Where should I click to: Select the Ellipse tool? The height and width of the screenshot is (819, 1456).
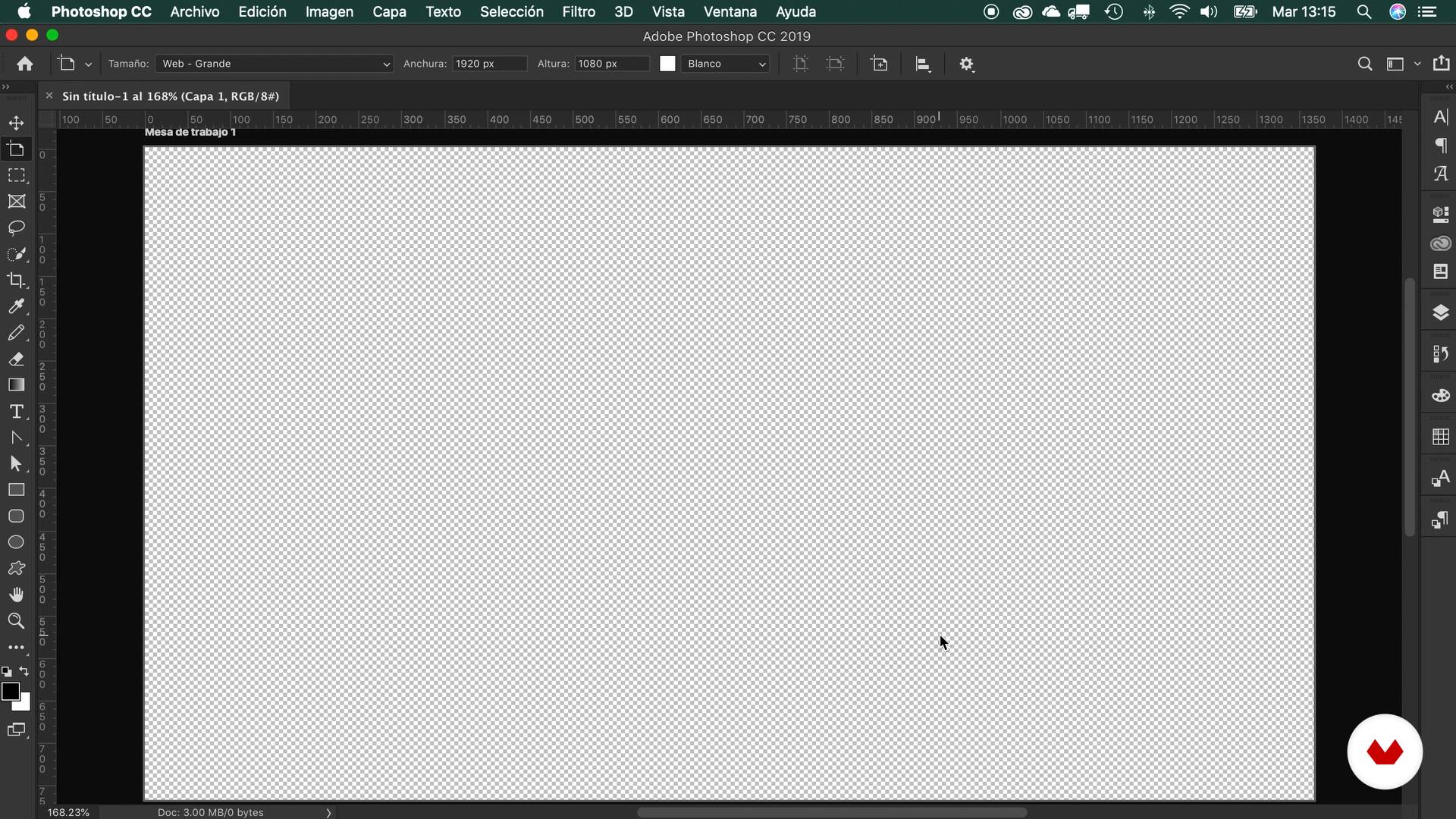tap(16, 542)
